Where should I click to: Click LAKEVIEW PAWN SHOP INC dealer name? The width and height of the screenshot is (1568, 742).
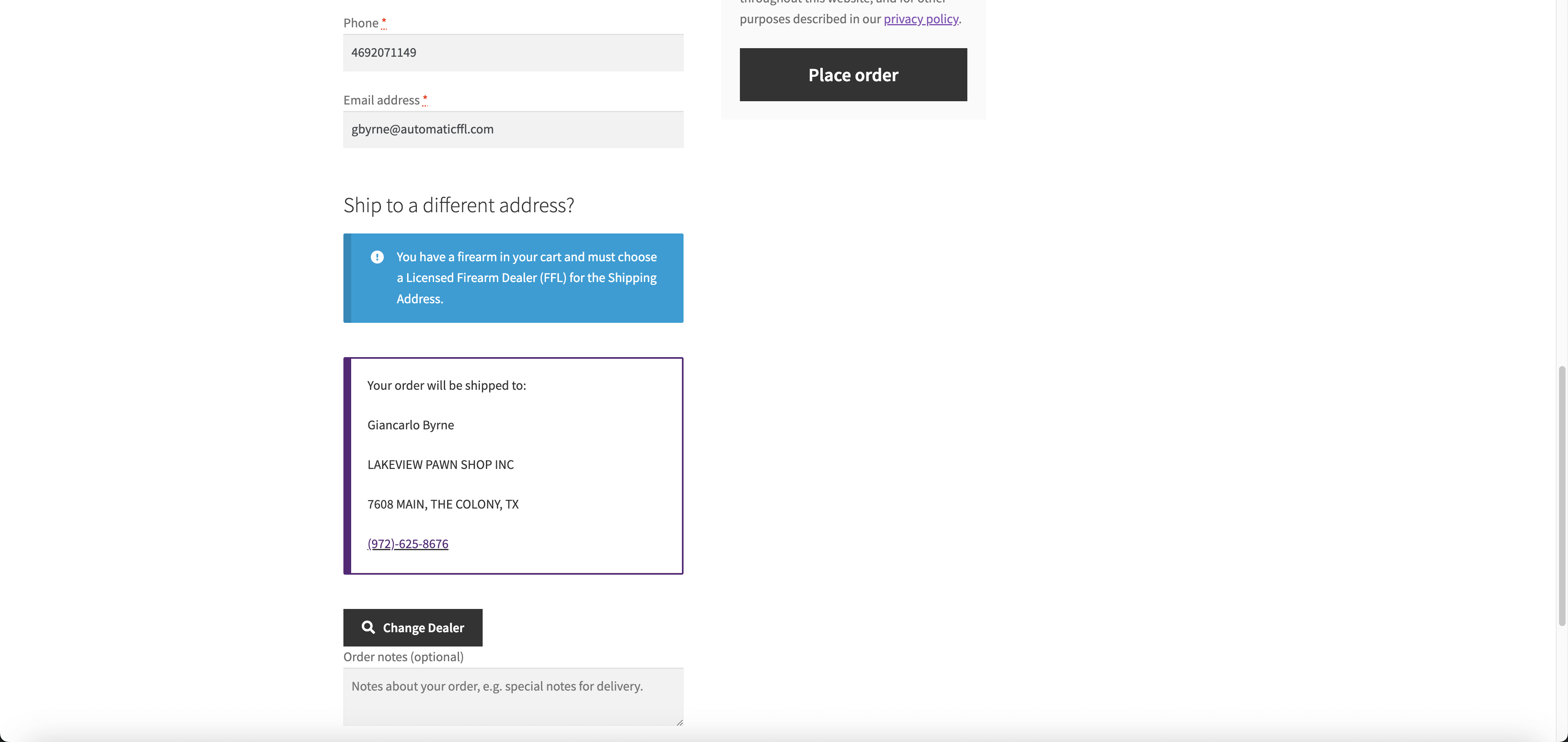click(x=440, y=464)
